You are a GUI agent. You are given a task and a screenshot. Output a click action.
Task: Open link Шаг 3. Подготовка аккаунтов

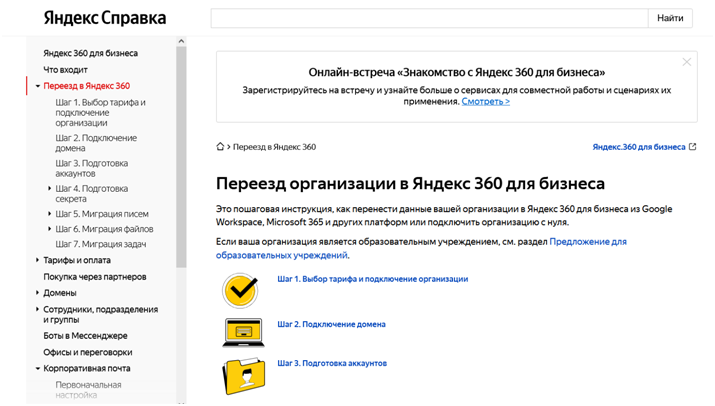[332, 363]
